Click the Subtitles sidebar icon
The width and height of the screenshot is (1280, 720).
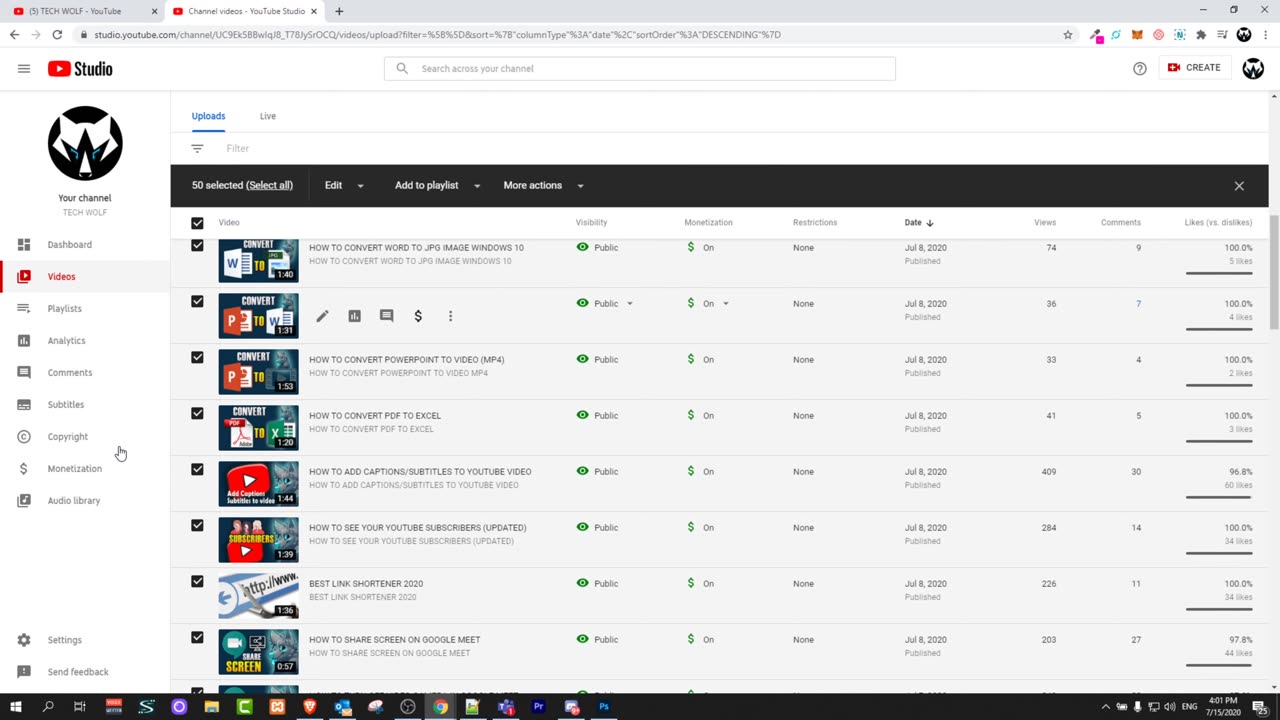tap(24, 404)
